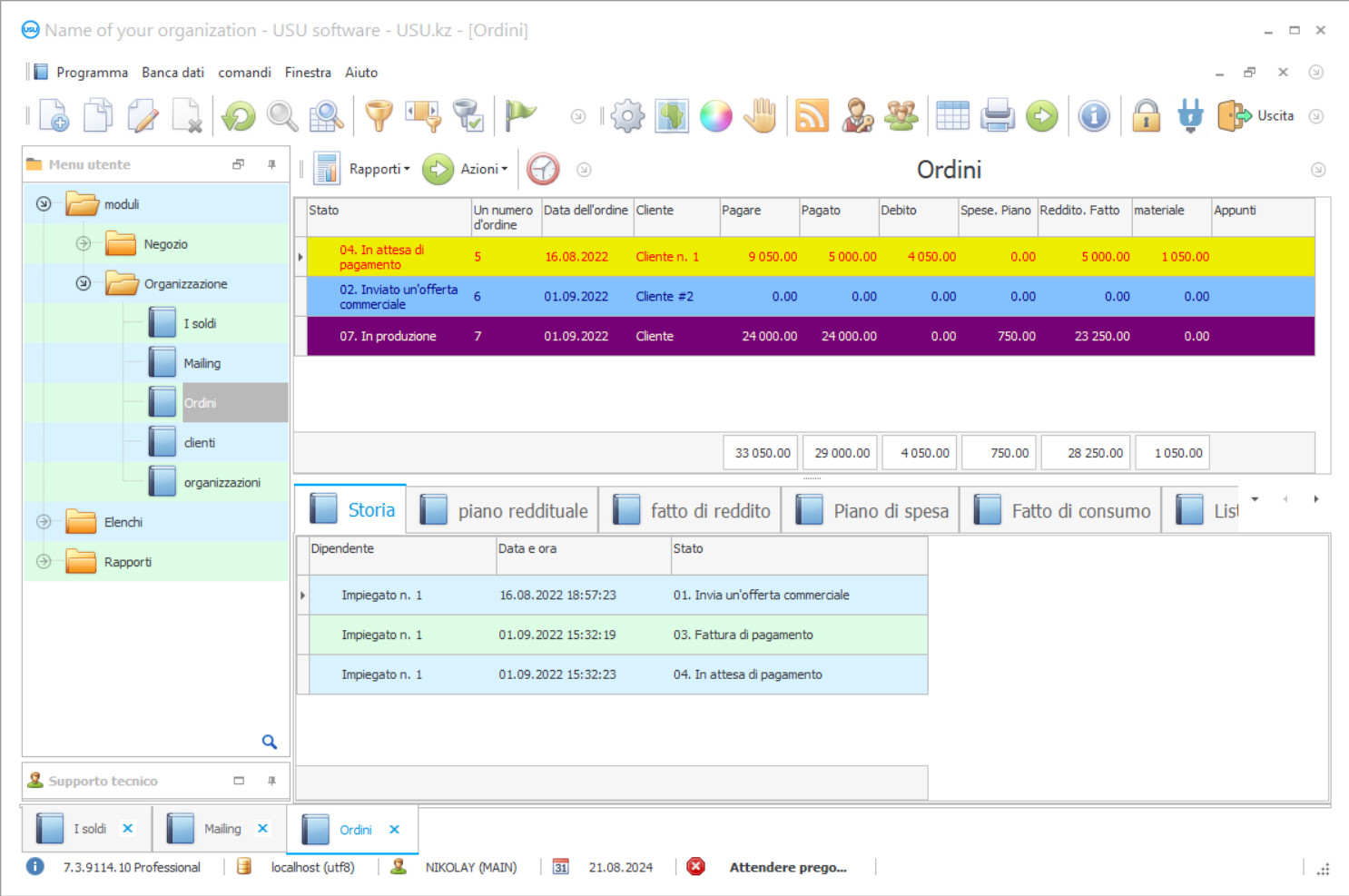Click the clock icon beside Azioni

(x=543, y=169)
